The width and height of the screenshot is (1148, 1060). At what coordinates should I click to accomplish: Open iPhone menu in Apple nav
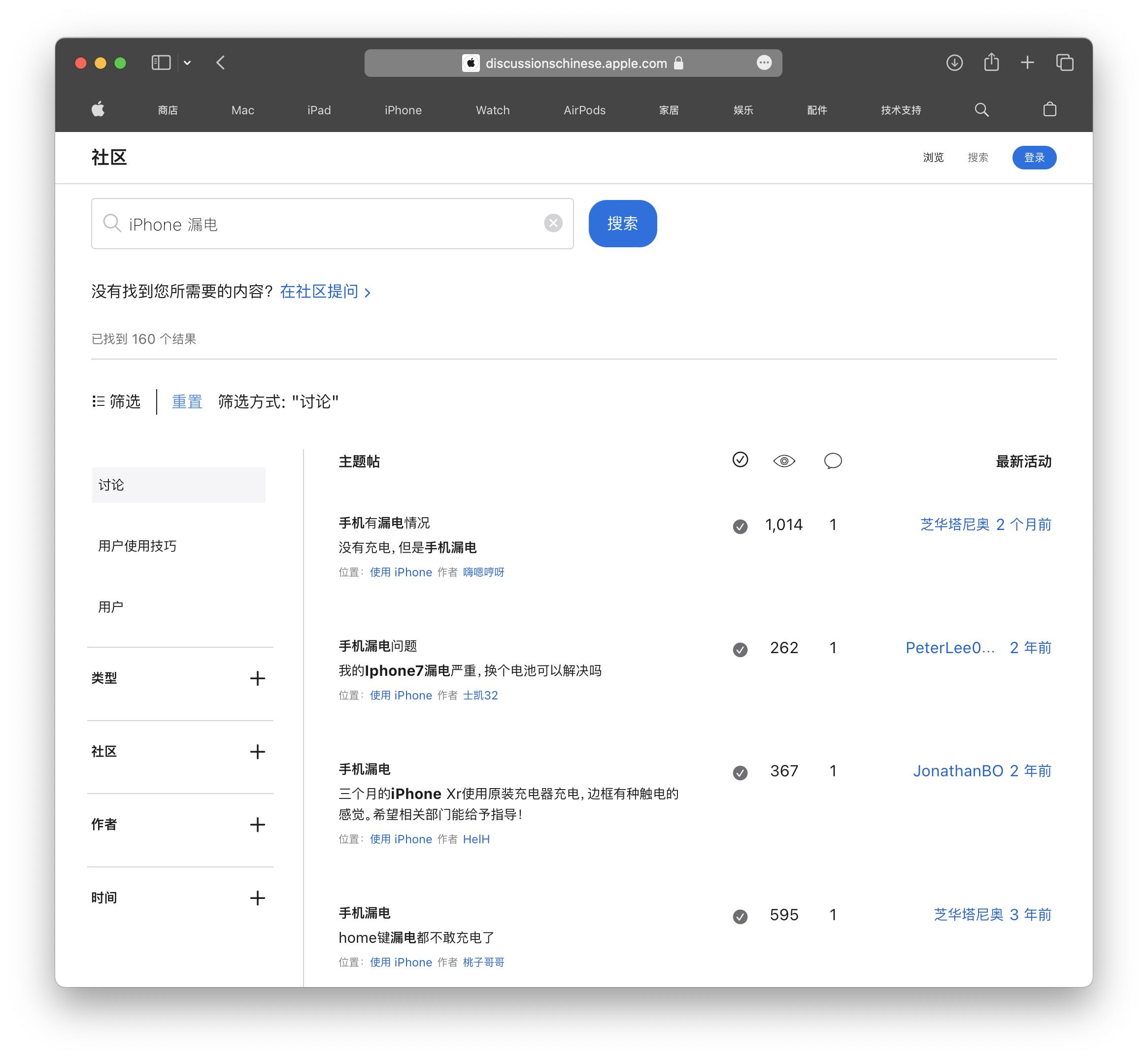(x=403, y=110)
